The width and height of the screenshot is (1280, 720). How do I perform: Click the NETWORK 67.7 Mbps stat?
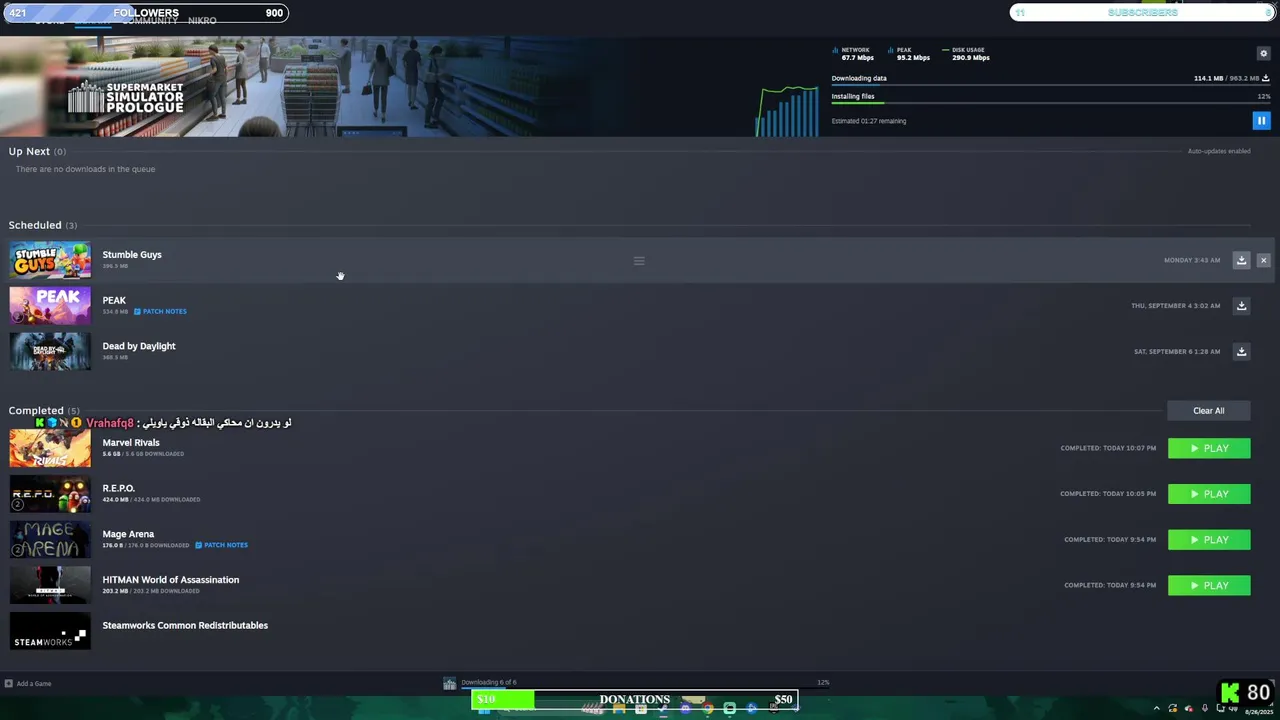[855, 54]
